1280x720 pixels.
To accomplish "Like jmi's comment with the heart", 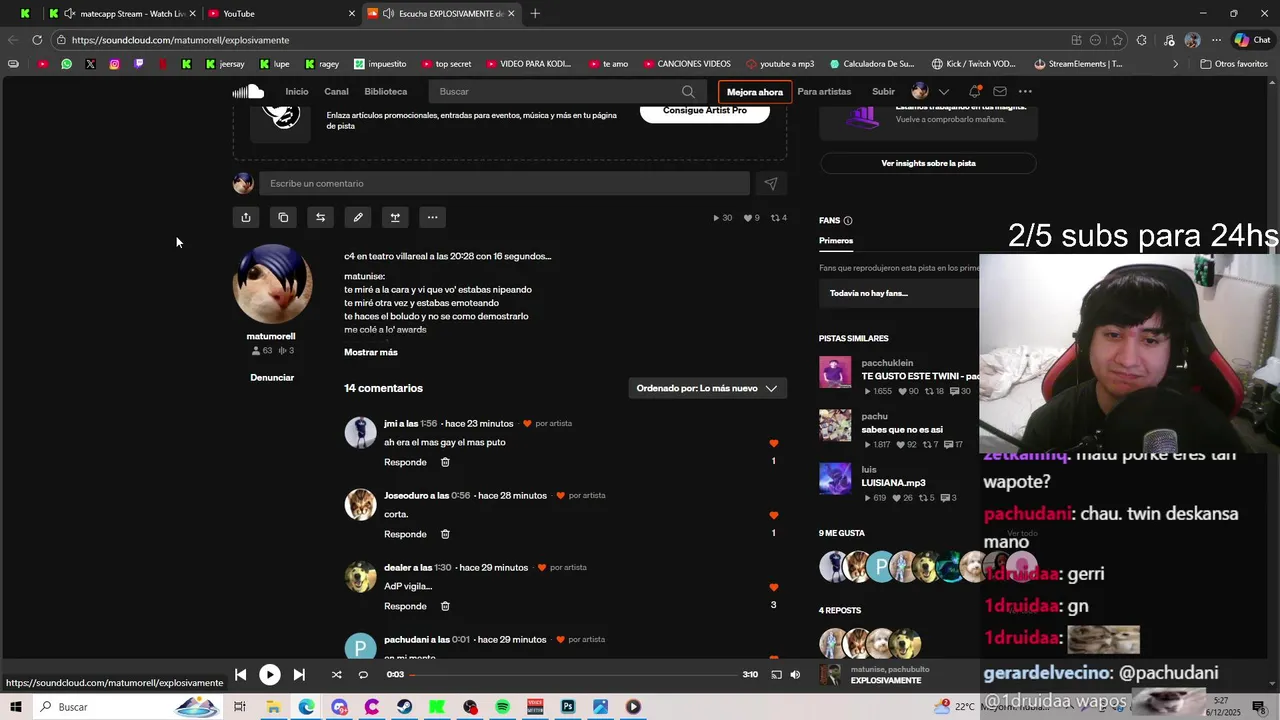I will (773, 443).
